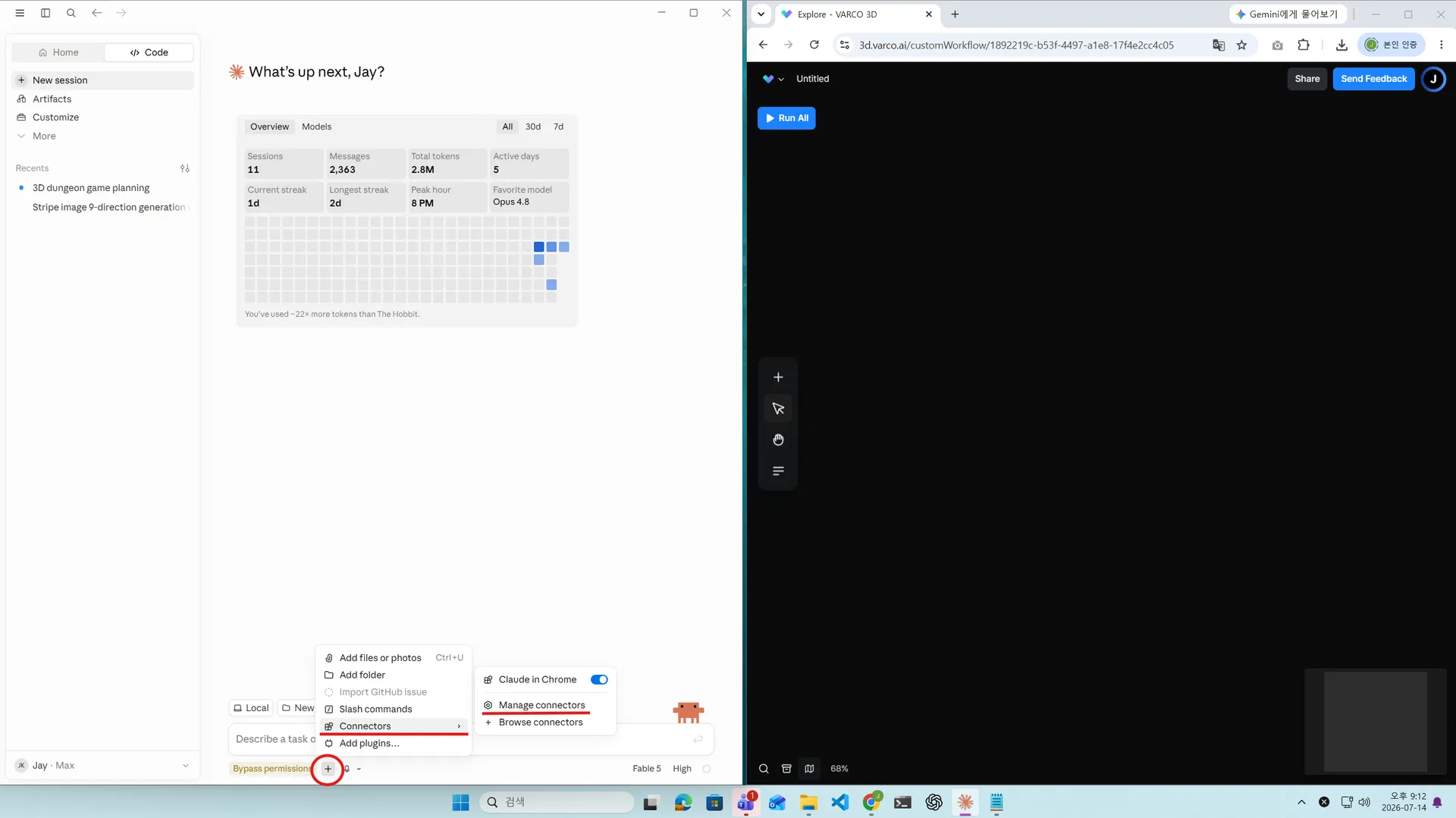1456x818 pixels.
Task: Open the High effort selector
Action: [682, 769]
